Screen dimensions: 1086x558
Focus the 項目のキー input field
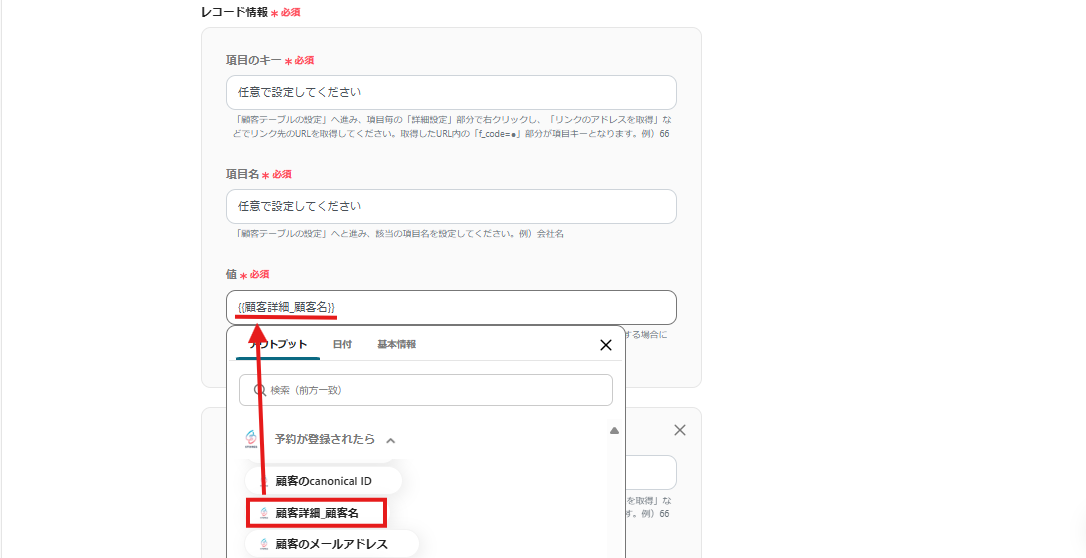coord(451,93)
